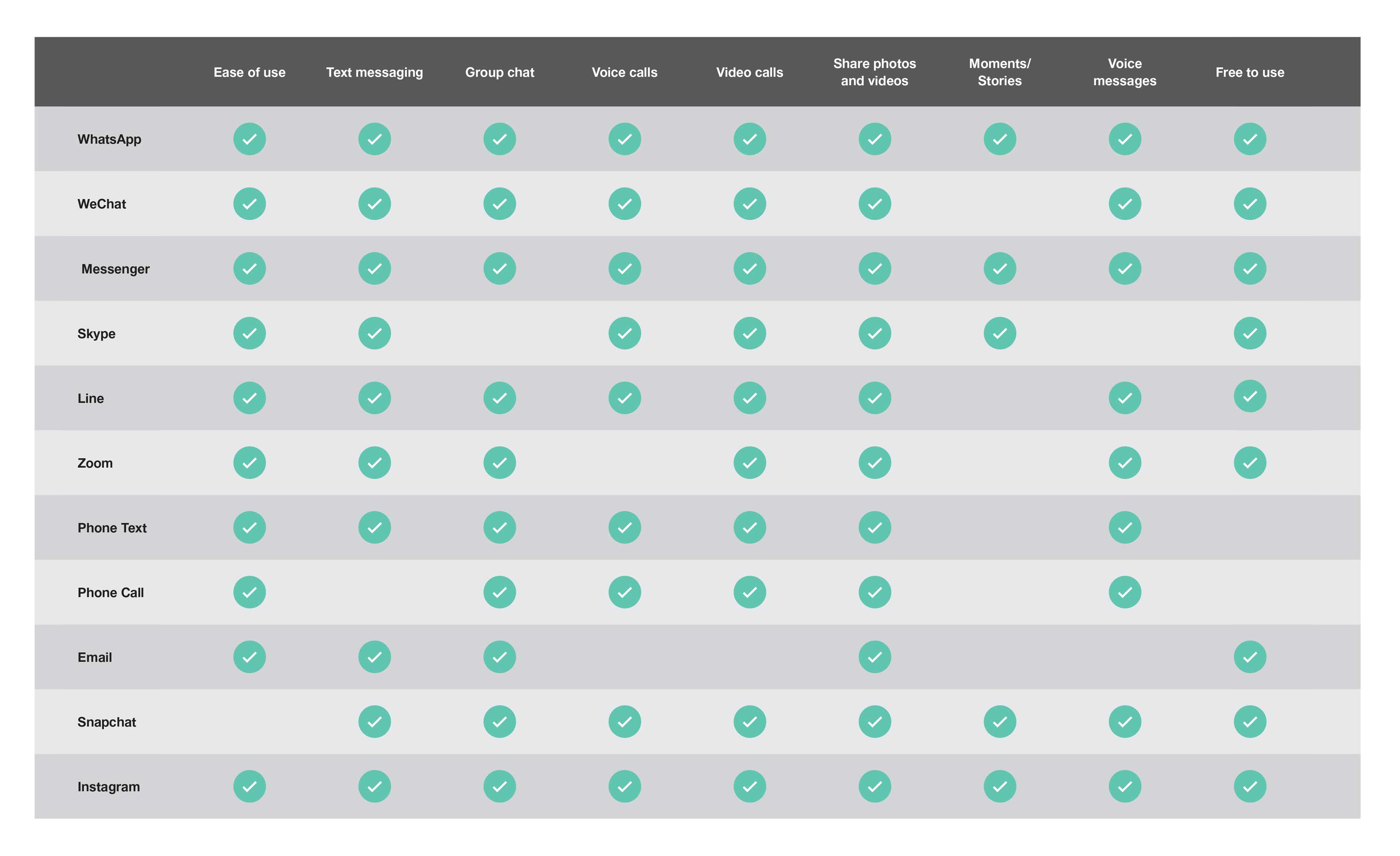The image size is (1400, 856).
Task: Select the WhatsApp row label
Action: point(109,139)
